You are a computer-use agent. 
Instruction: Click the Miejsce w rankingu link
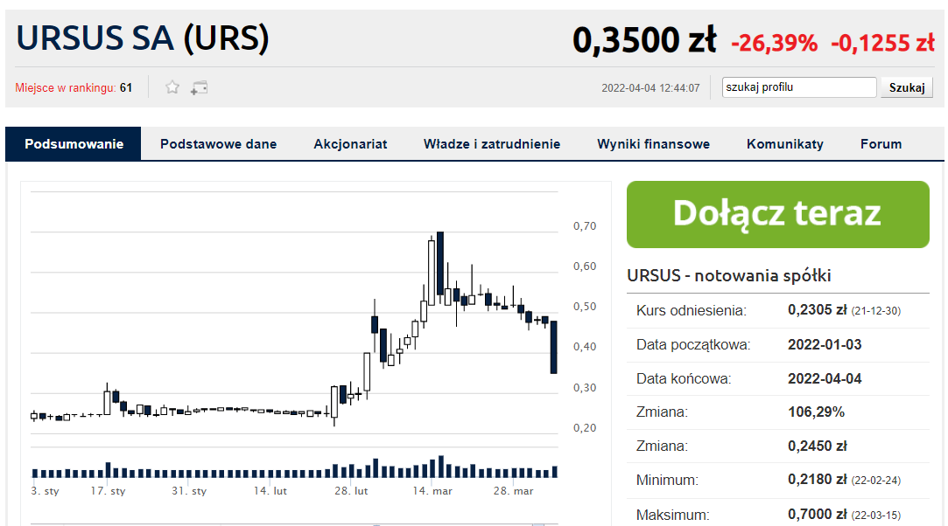[x=65, y=88]
